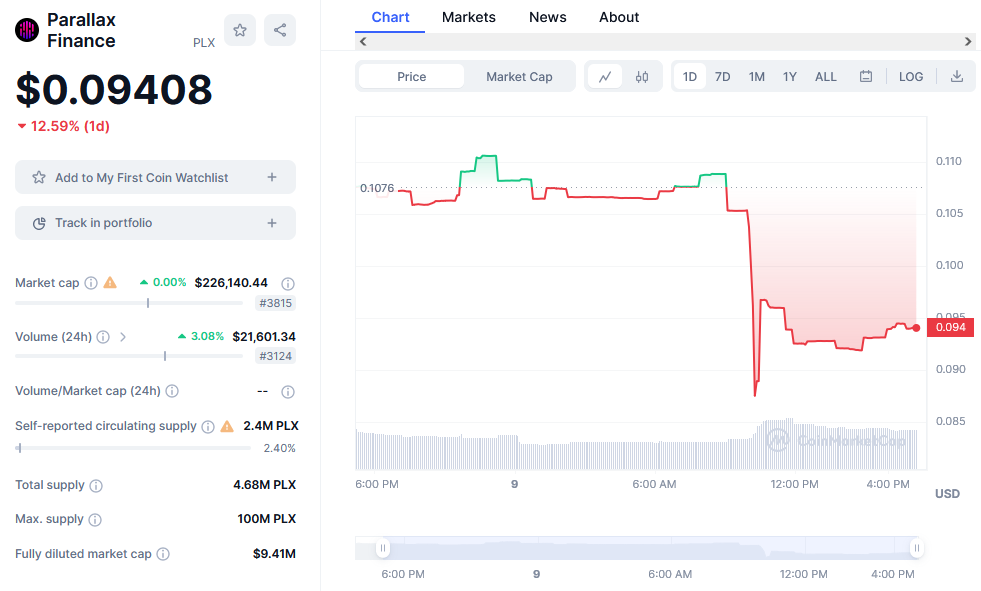The height and width of the screenshot is (591, 981).
Task: Click left handle of chart range slider
Action: pyautogui.click(x=382, y=548)
